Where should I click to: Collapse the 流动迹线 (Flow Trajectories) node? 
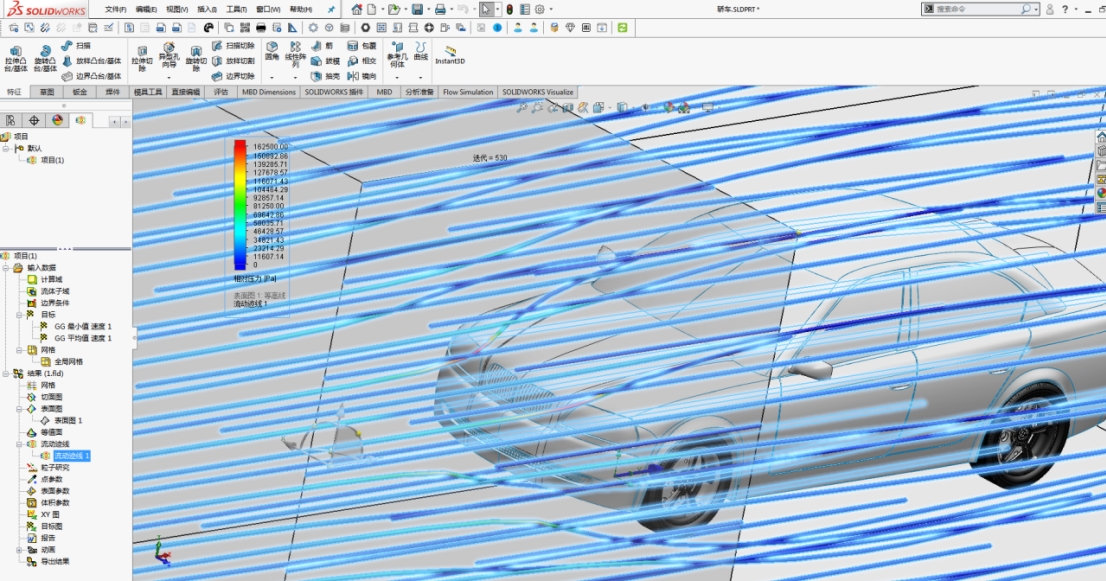[19, 444]
